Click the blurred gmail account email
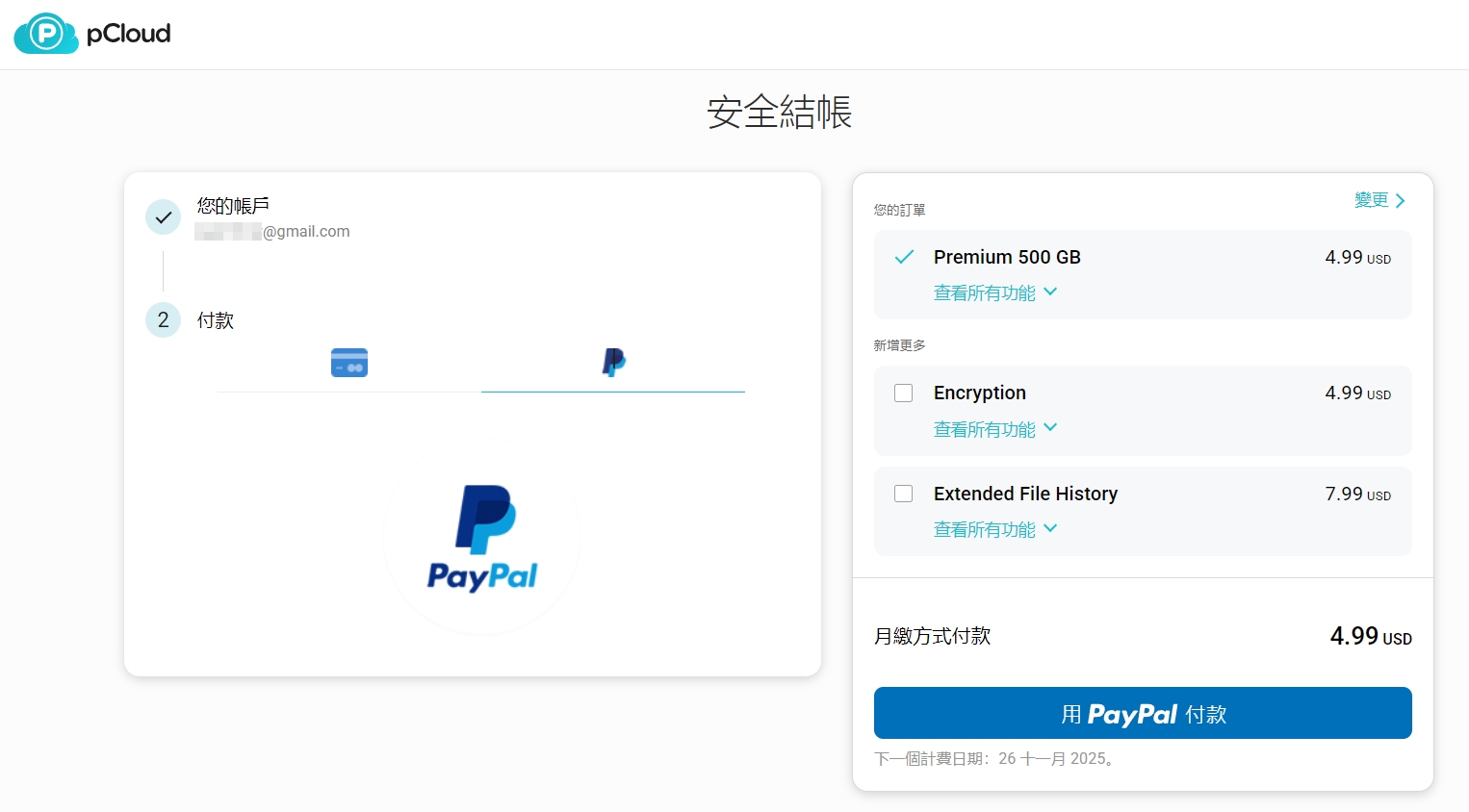The width and height of the screenshot is (1469, 812). point(273,231)
